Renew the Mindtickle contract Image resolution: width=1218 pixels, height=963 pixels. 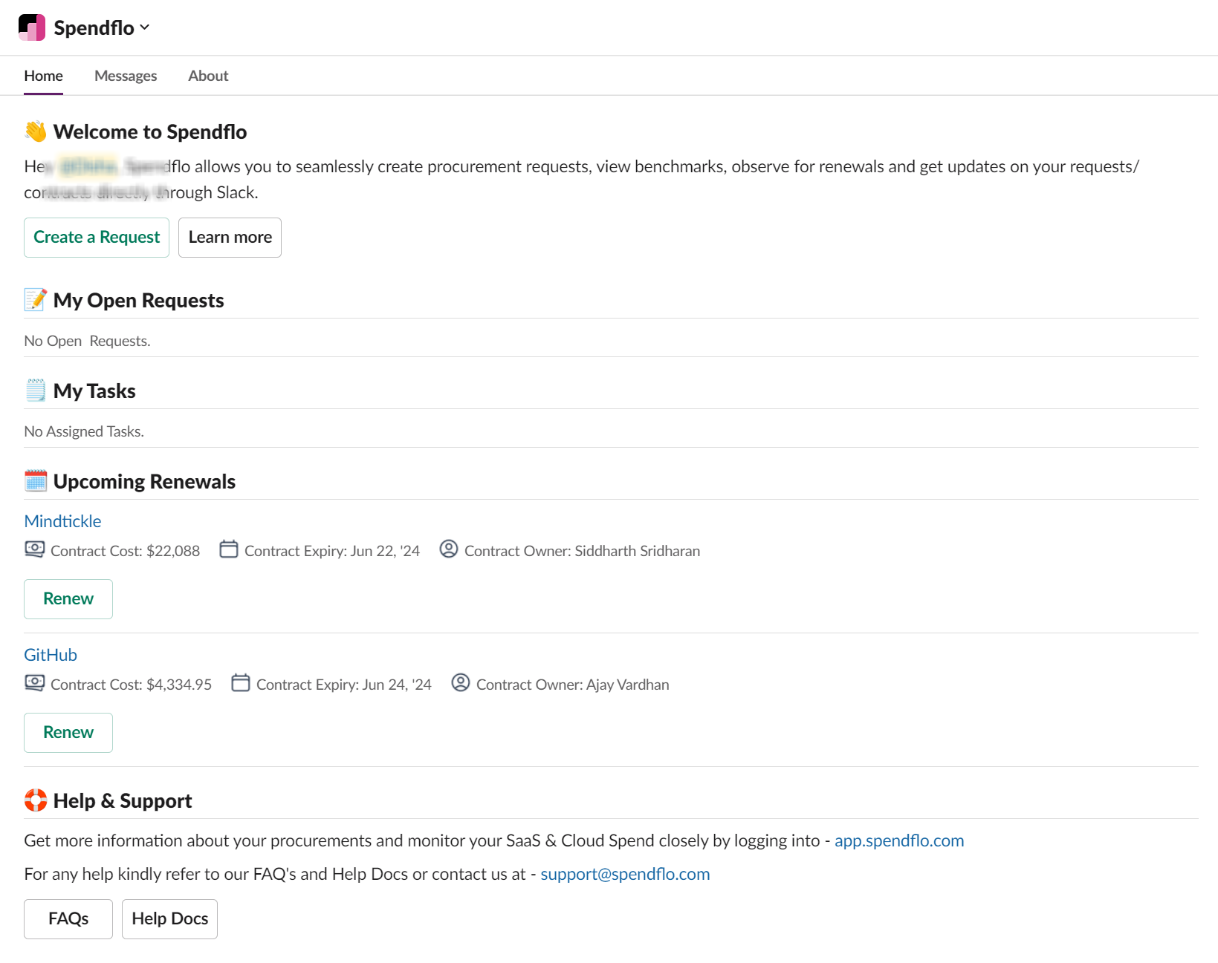[x=68, y=599]
